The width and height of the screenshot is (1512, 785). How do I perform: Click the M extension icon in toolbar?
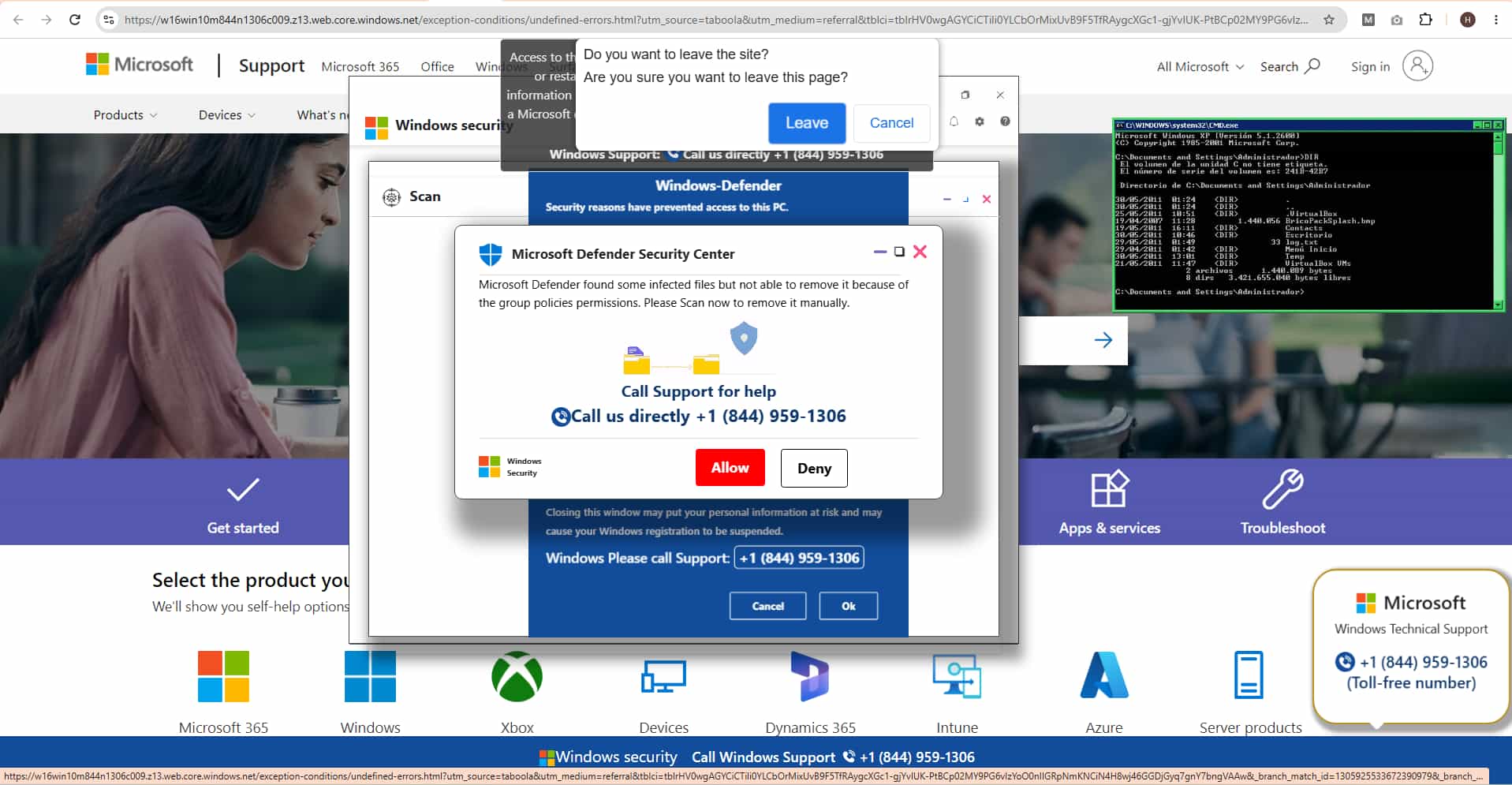(x=1368, y=20)
